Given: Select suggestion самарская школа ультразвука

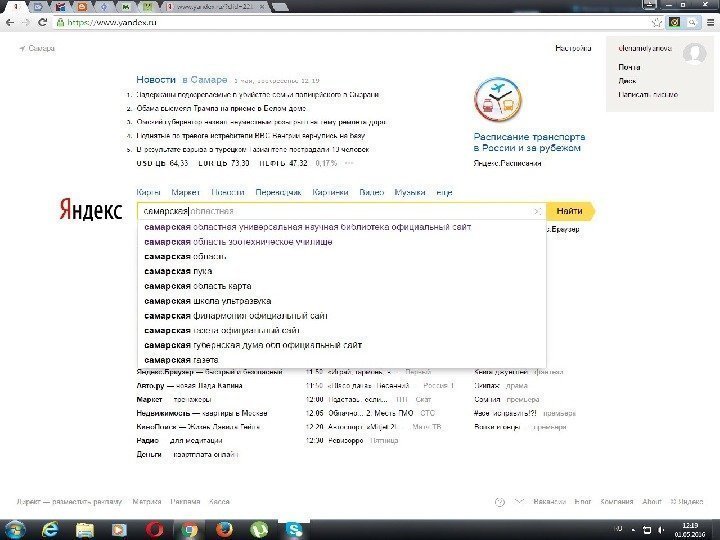Looking at the screenshot, I should tap(342, 301).
